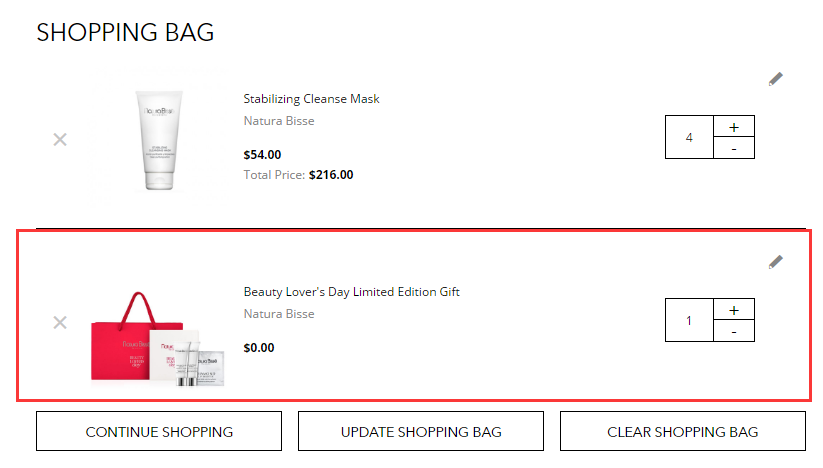Increase Limited Edition Gift quantity with plus
Viewport: 823px width, 468px height.
point(734,310)
